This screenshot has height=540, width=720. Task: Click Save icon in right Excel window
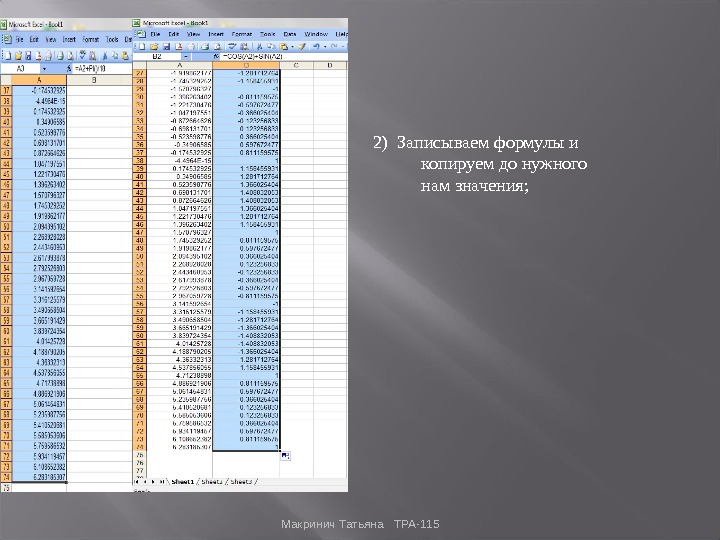(x=166, y=46)
